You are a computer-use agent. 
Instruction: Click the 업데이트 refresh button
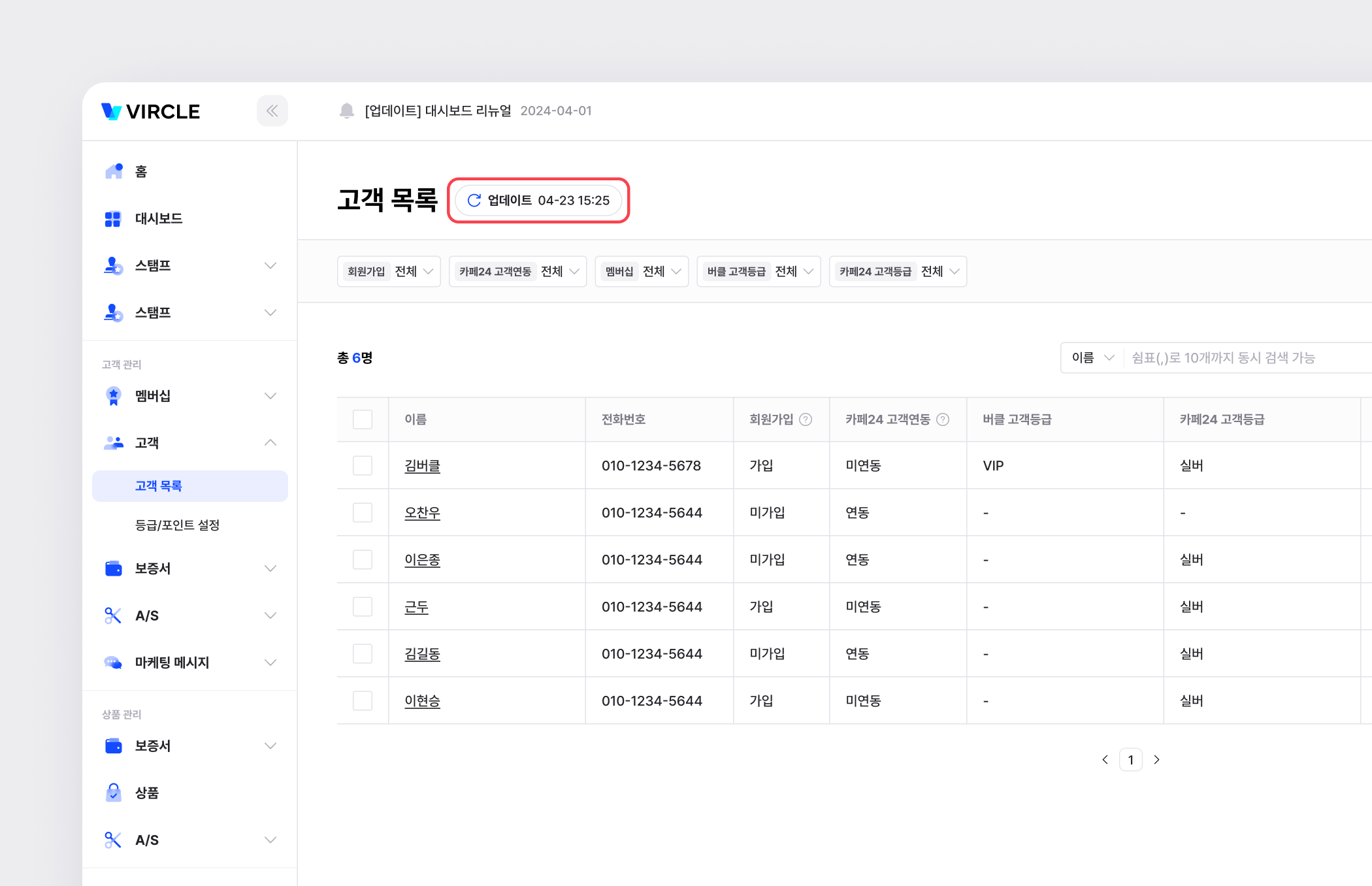[x=538, y=201]
